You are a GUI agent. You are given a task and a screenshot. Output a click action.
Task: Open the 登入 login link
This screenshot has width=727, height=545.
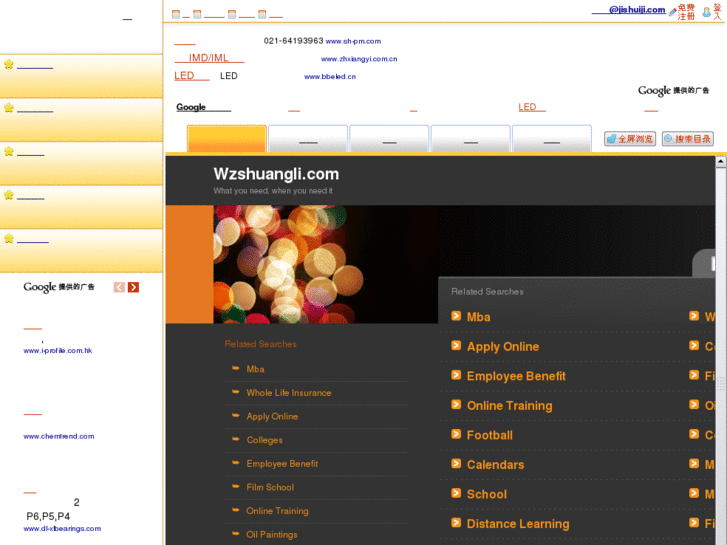click(717, 12)
